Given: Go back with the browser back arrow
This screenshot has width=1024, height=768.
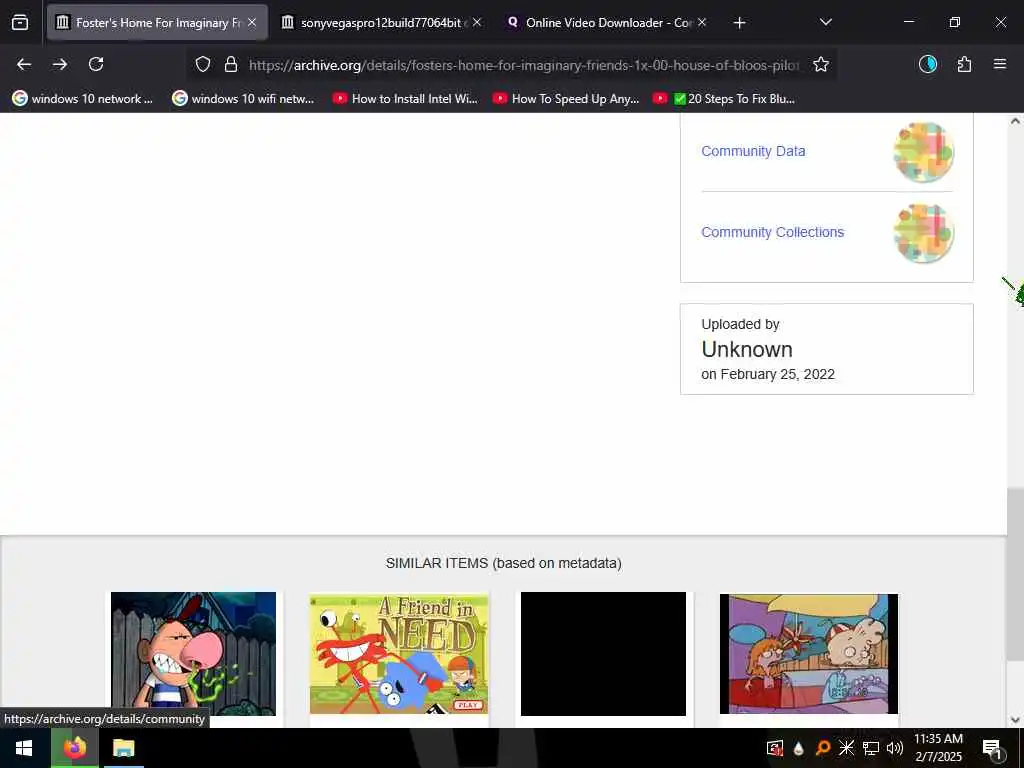Looking at the screenshot, I should (x=24, y=64).
